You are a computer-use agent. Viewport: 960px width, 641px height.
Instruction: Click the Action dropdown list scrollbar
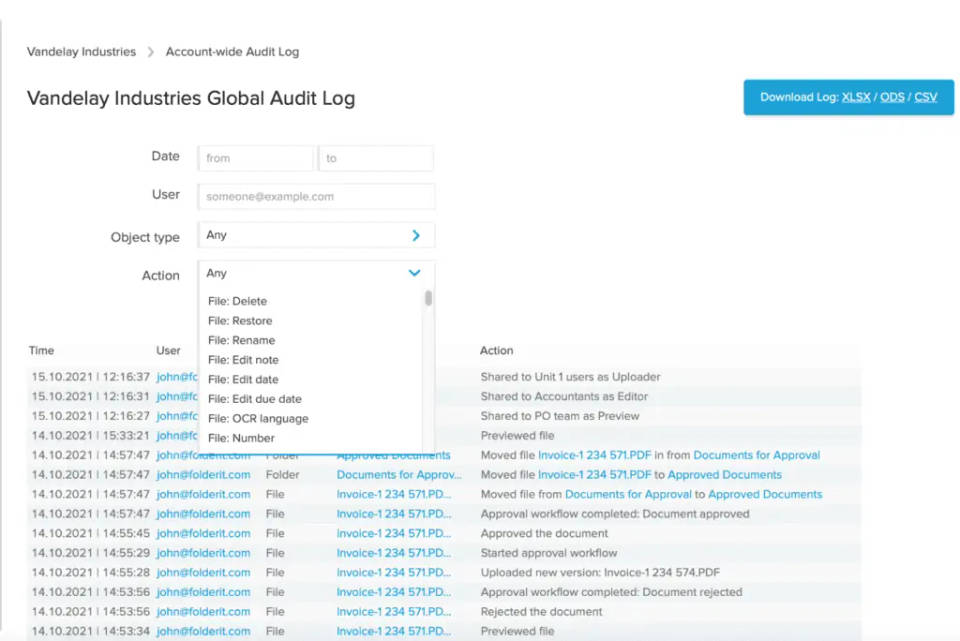coord(429,298)
